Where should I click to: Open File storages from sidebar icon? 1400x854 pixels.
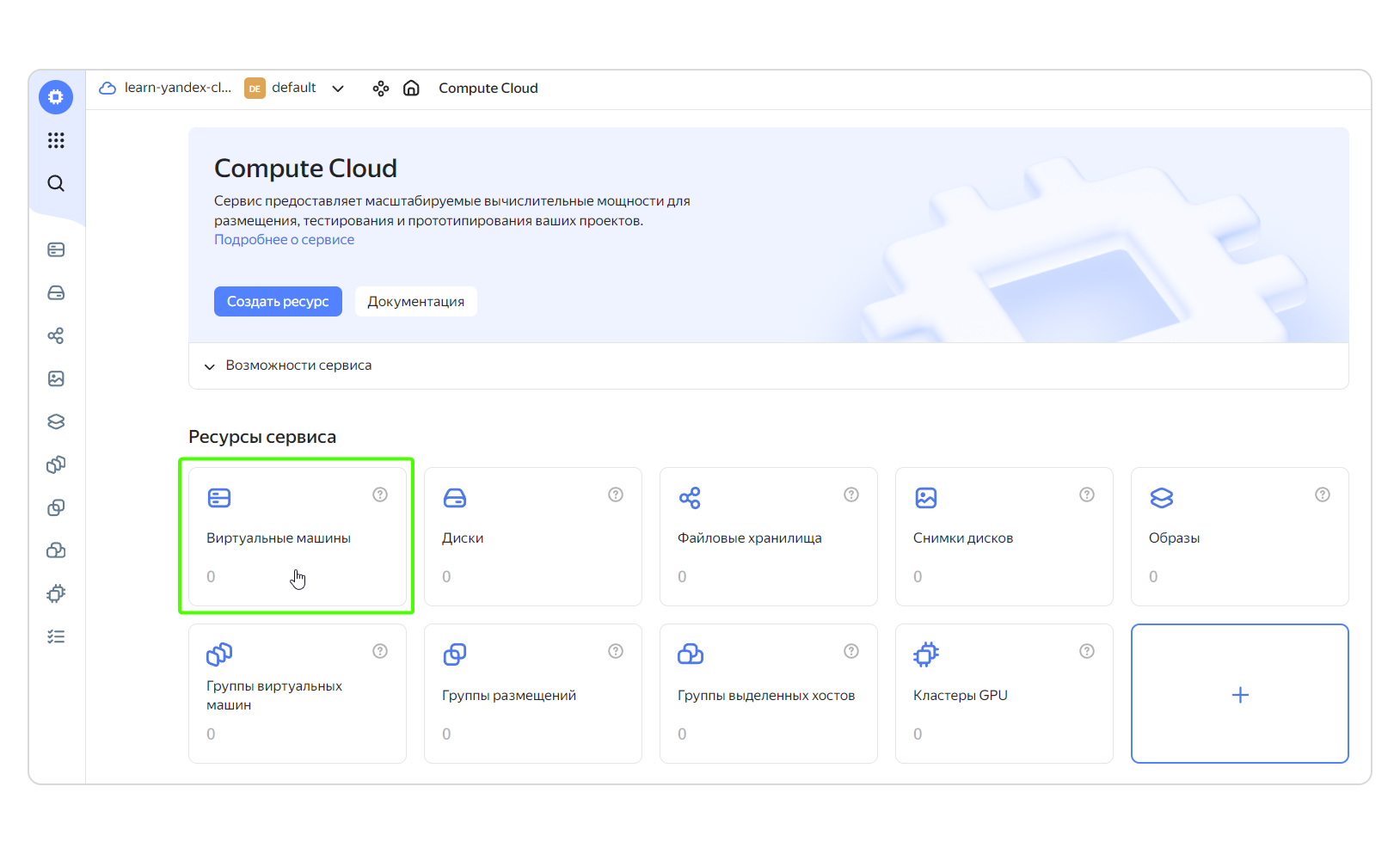56,335
